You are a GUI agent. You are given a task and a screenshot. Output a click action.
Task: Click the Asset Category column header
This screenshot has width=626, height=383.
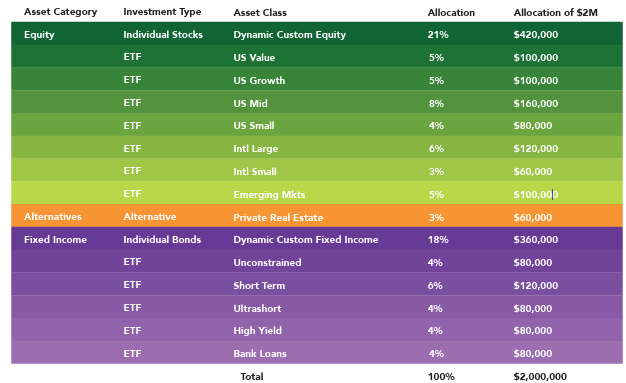tap(60, 12)
